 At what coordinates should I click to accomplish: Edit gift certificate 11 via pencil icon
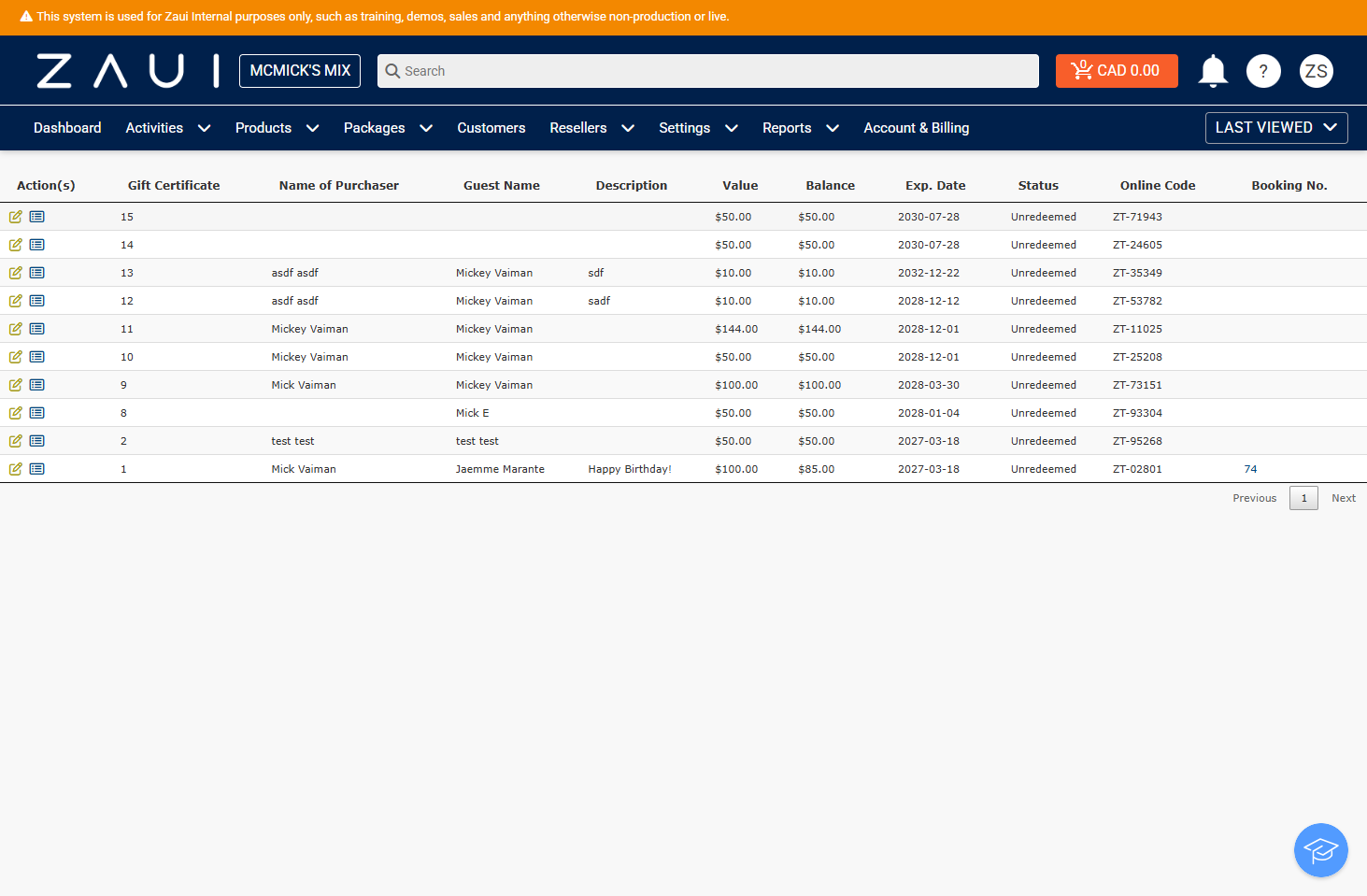[16, 329]
